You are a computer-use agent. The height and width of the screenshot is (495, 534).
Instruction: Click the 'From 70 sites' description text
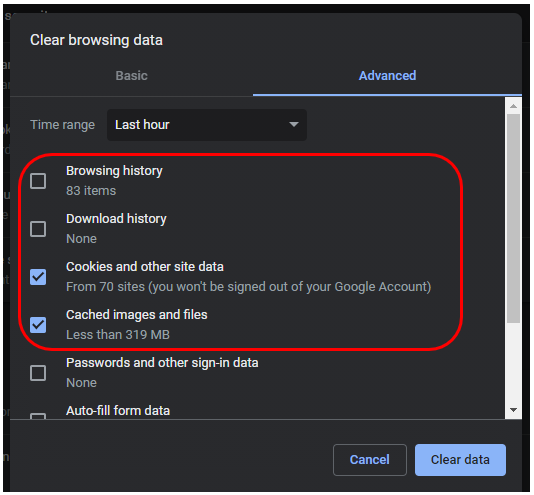tap(249, 287)
